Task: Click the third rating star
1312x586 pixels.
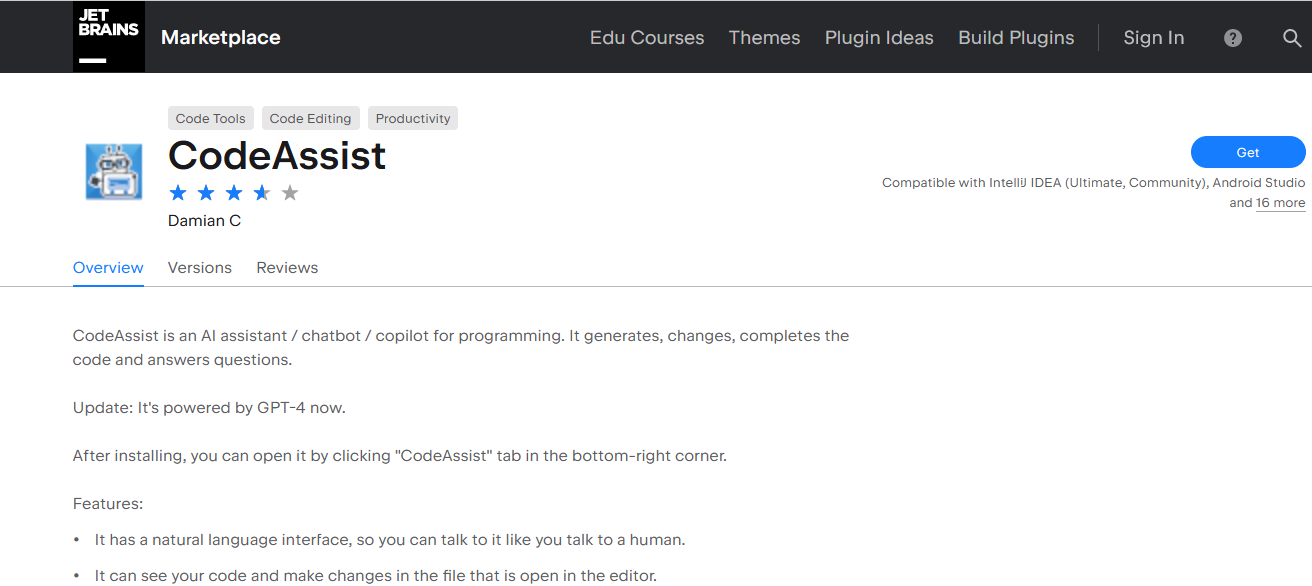Action: [x=234, y=192]
